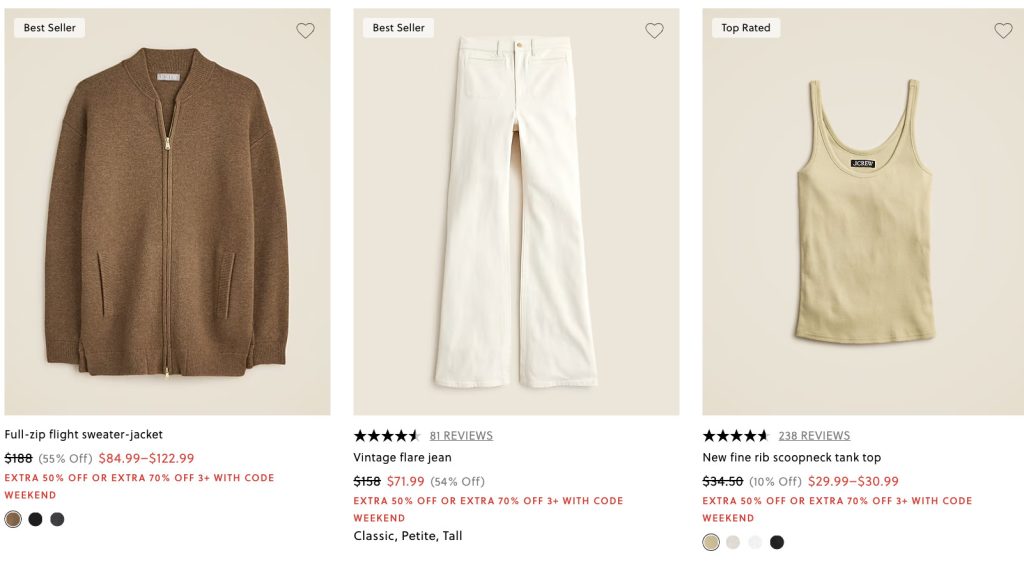Choose light beige swatch for tank top

(733, 542)
